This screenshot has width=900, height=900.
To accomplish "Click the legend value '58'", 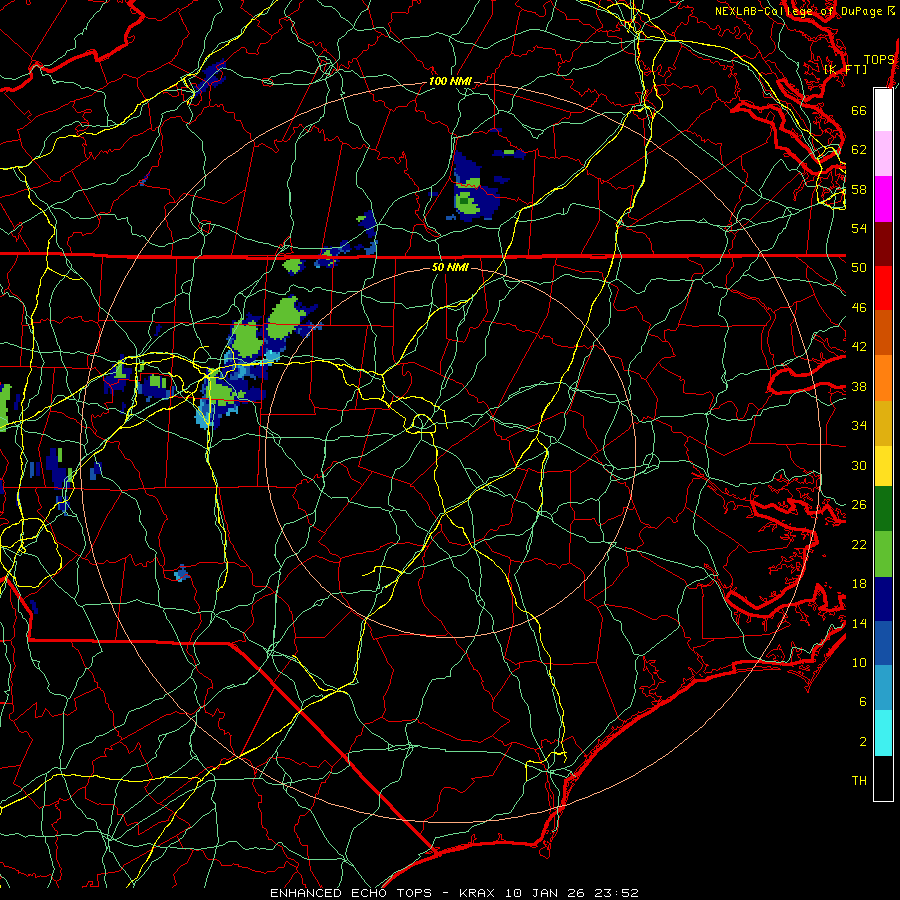I will pyautogui.click(x=859, y=189).
